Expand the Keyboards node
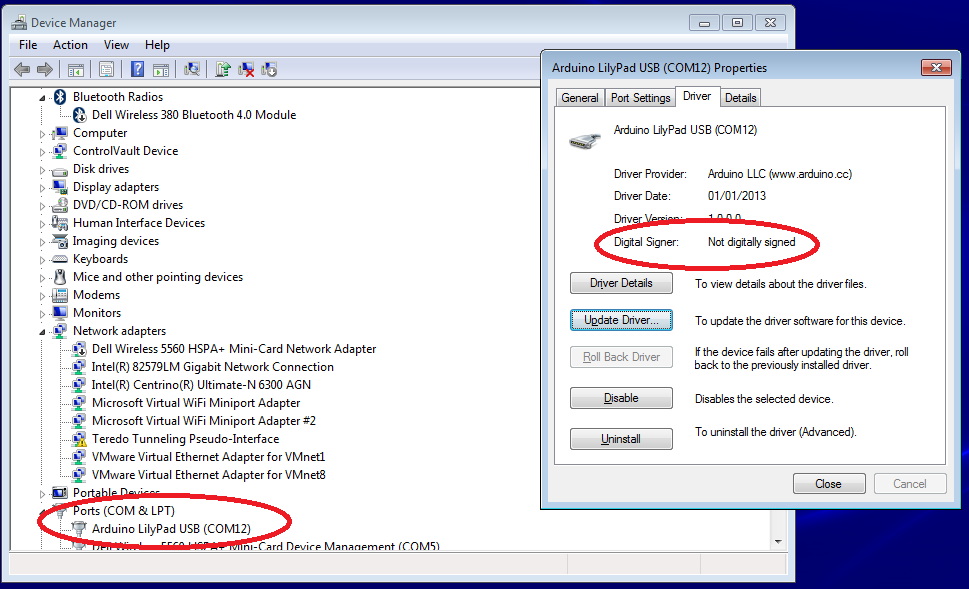Viewport: 969px width, 589px height. [42, 260]
